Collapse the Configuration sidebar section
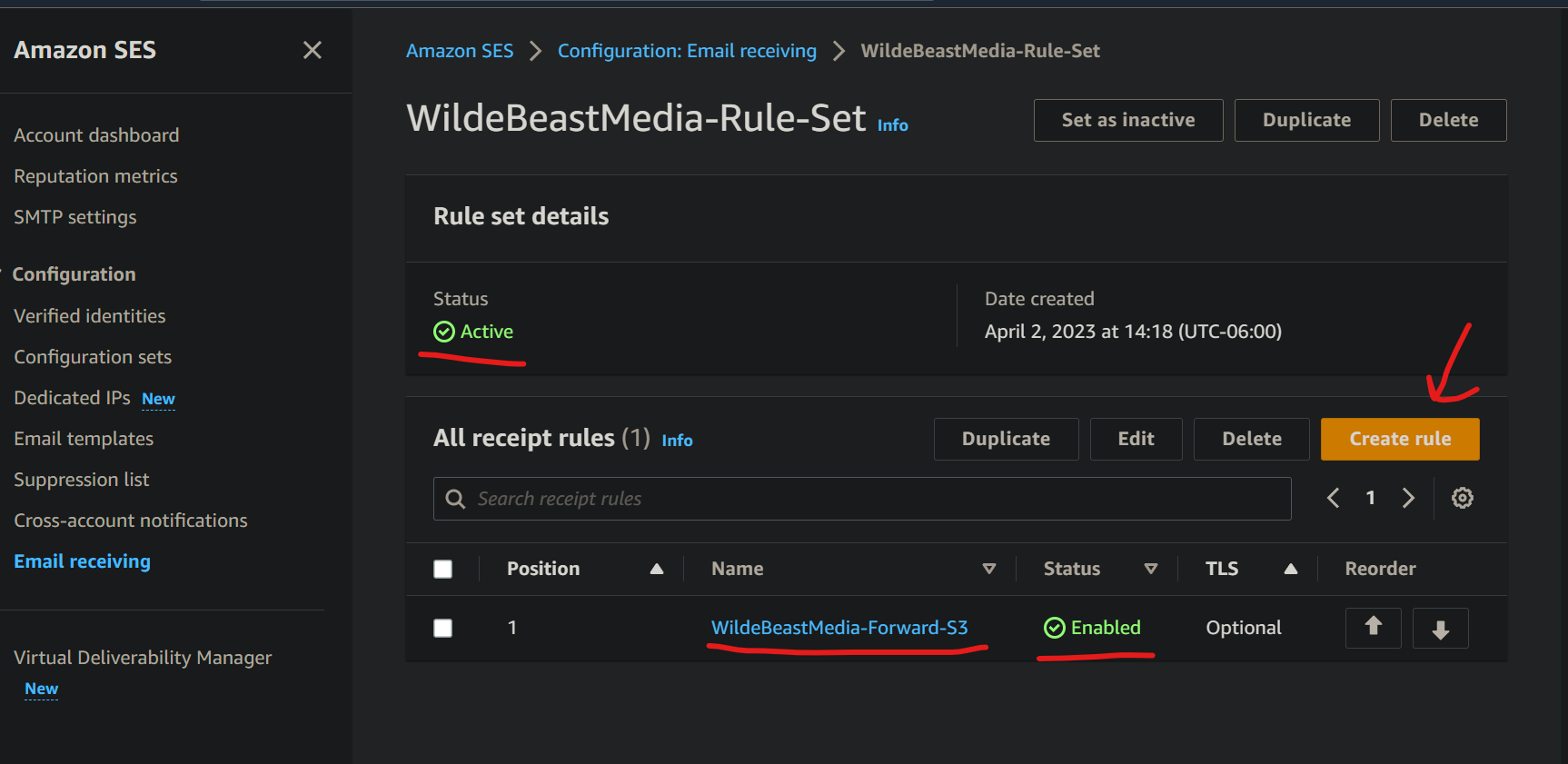The image size is (1568, 764). [x=74, y=274]
